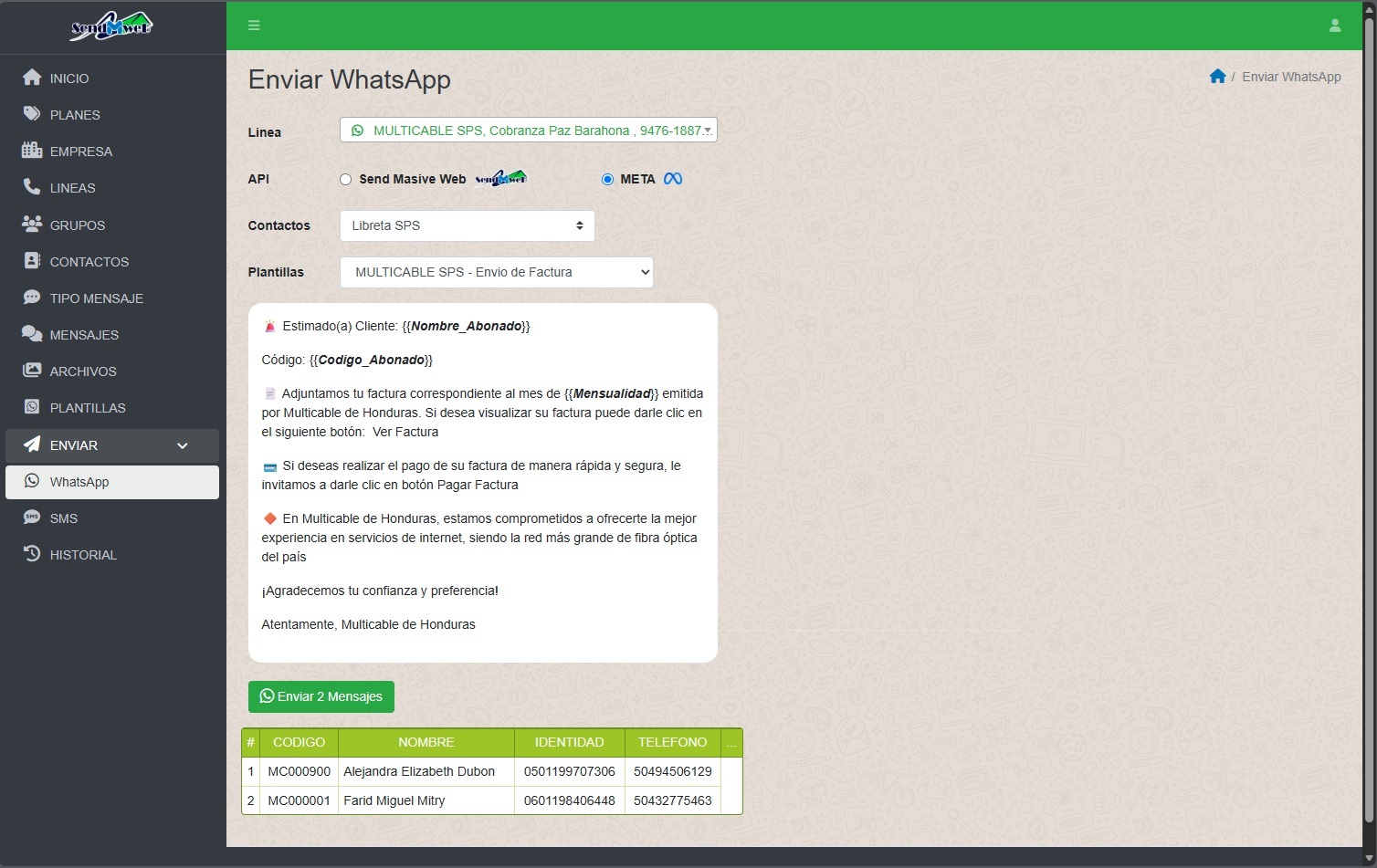Screen dimensions: 1377x868
Task: Click the home icon in breadcrumb
Action: (1217, 77)
